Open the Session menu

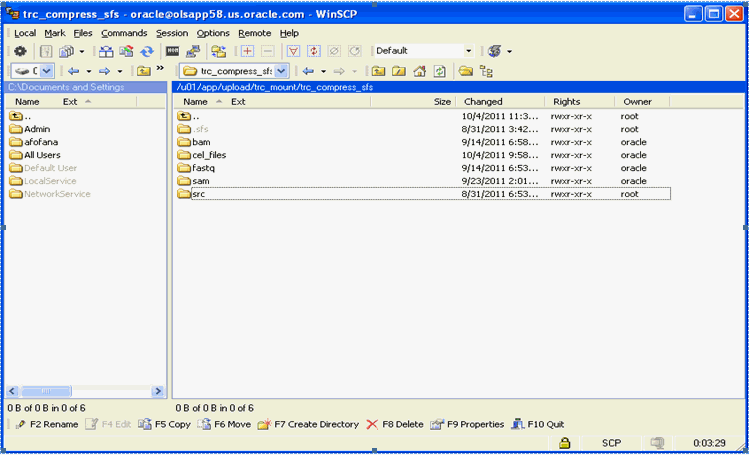coord(172,33)
